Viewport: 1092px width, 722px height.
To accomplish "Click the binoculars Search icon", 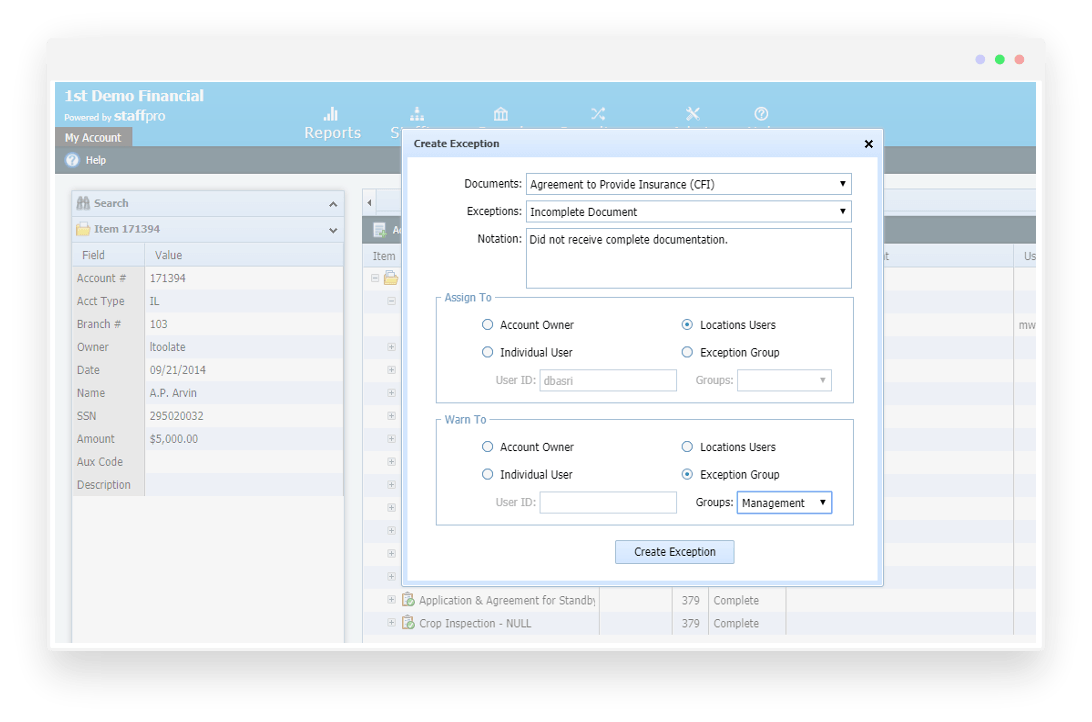I will click(83, 203).
